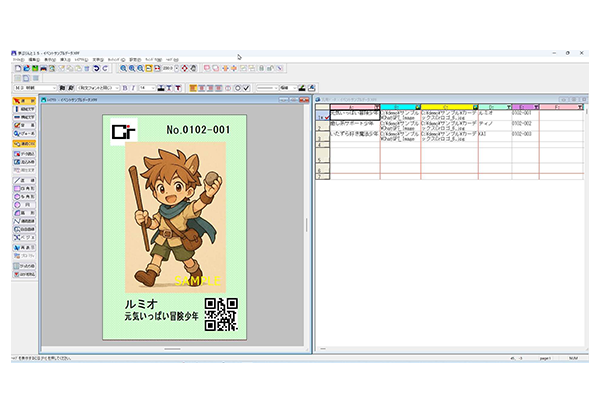This screenshot has width=600, height=413.
Task: Click the zoom in magnifier icon
Action: 124,68
